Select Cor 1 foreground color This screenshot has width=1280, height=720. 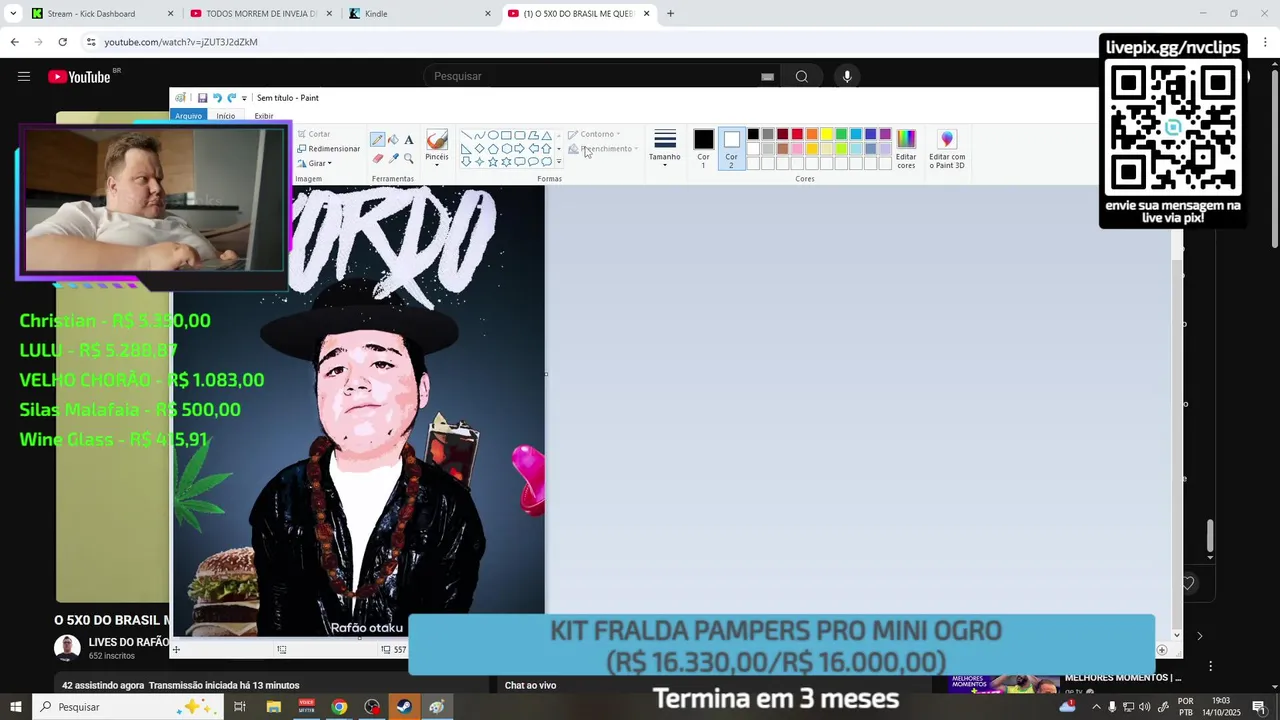pyautogui.click(x=704, y=148)
